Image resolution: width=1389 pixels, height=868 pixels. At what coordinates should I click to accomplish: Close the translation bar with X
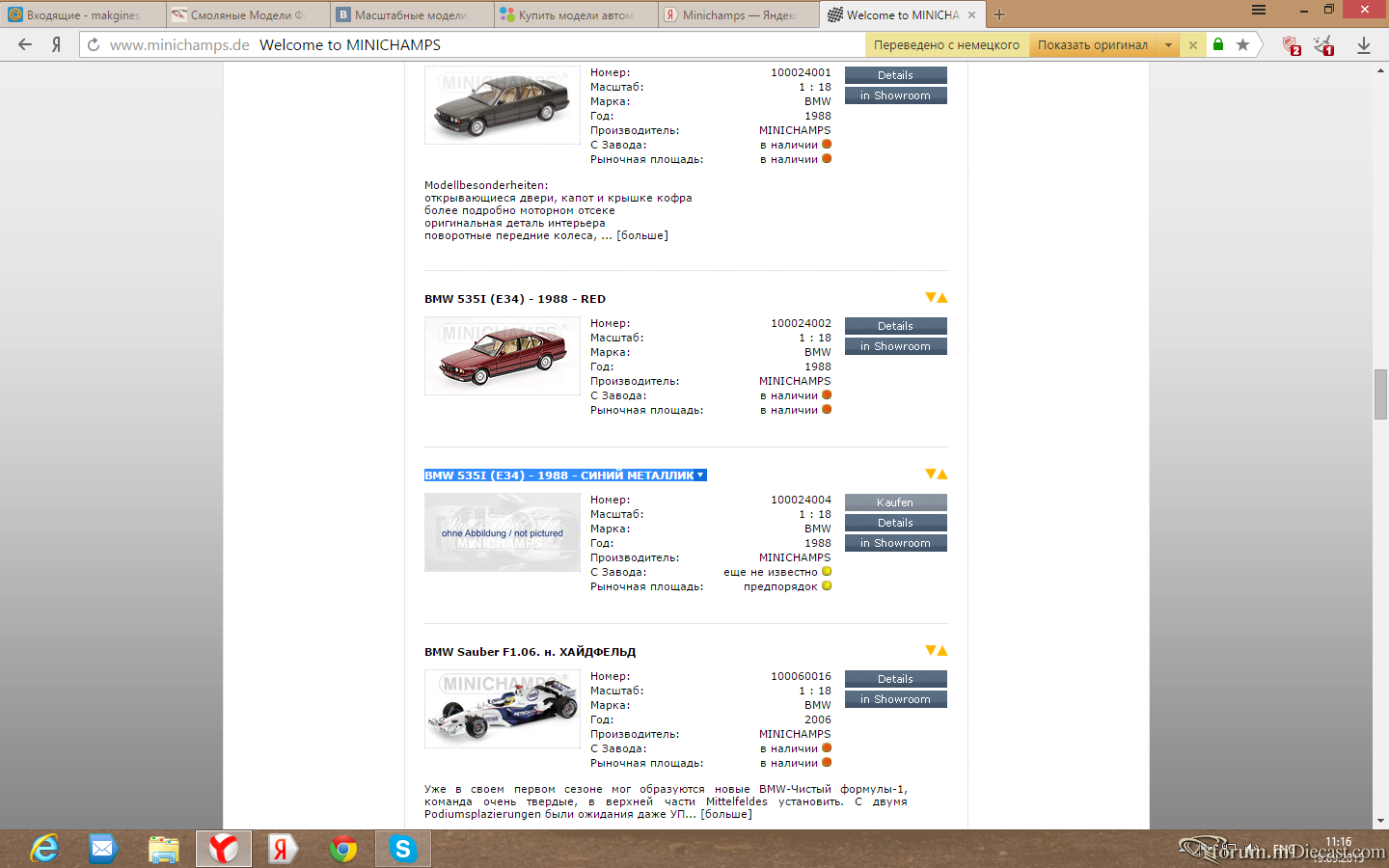pyautogui.click(x=1193, y=45)
